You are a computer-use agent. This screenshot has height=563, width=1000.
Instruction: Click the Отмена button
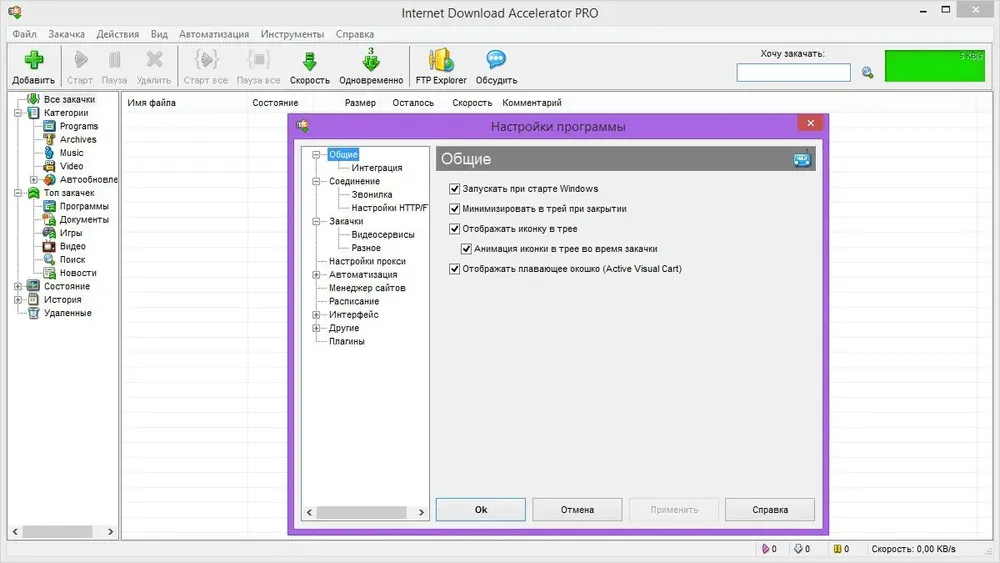coord(577,509)
